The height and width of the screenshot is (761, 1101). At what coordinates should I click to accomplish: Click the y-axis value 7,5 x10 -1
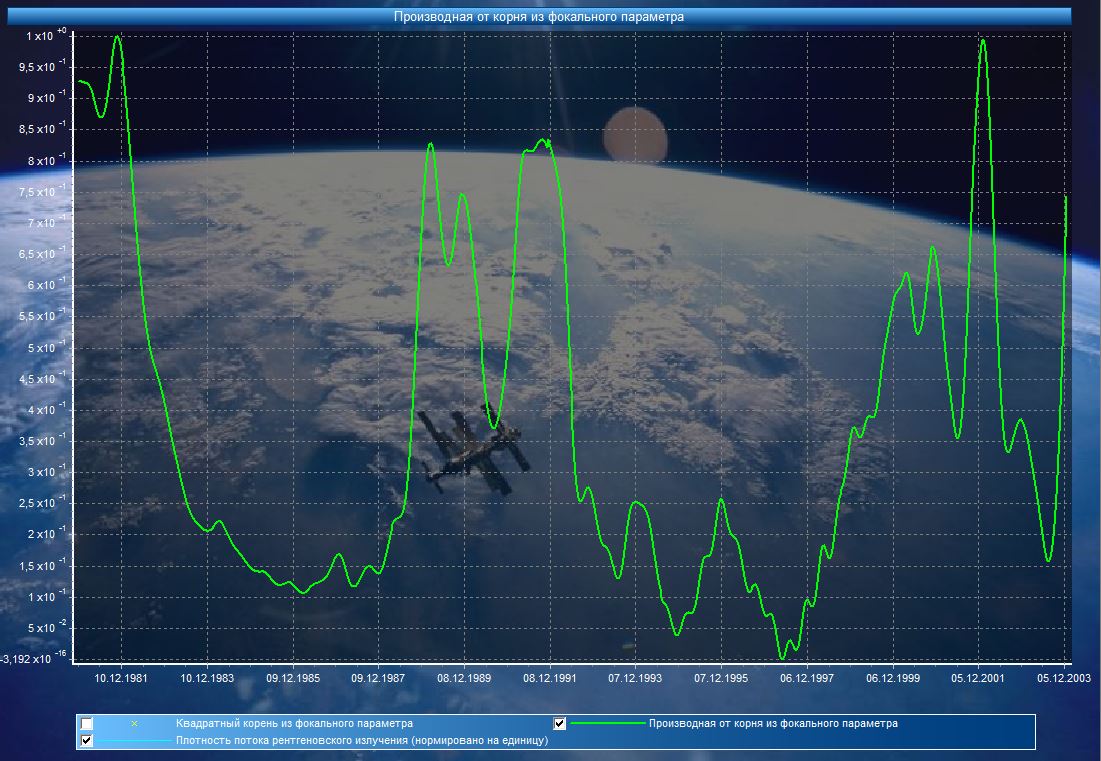tap(42, 191)
